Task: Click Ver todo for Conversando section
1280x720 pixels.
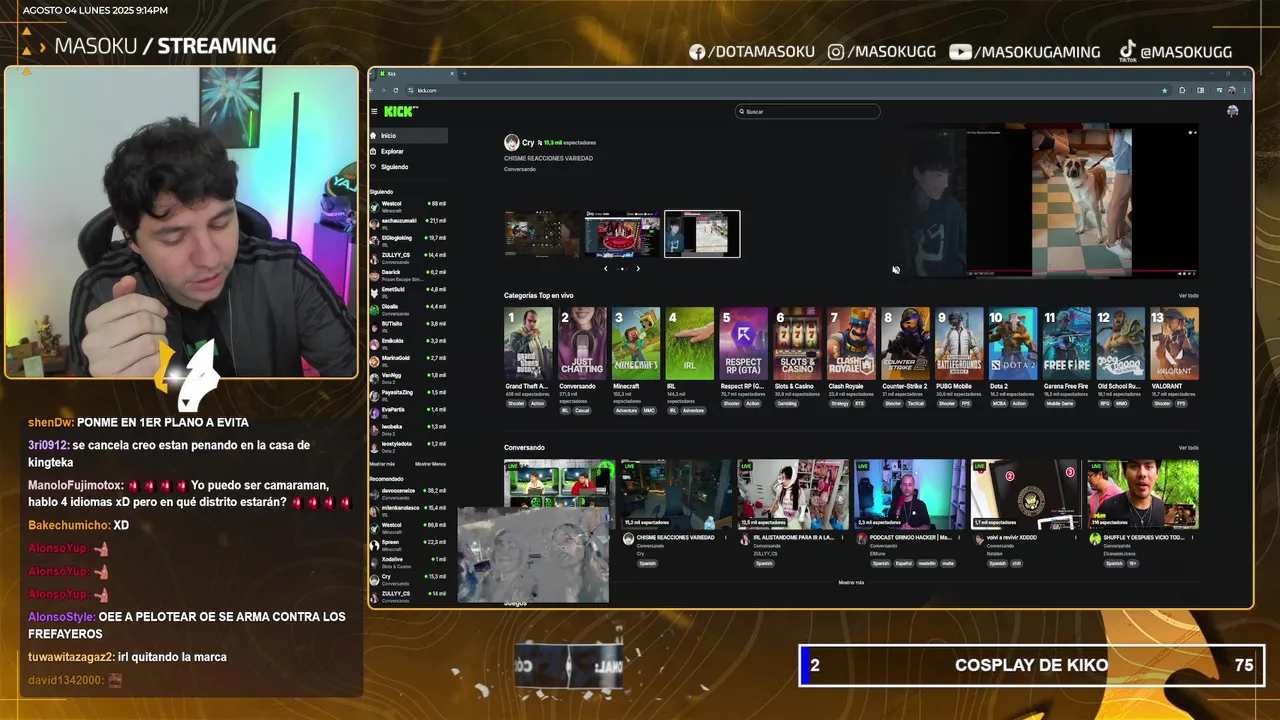Action: [x=1188, y=448]
